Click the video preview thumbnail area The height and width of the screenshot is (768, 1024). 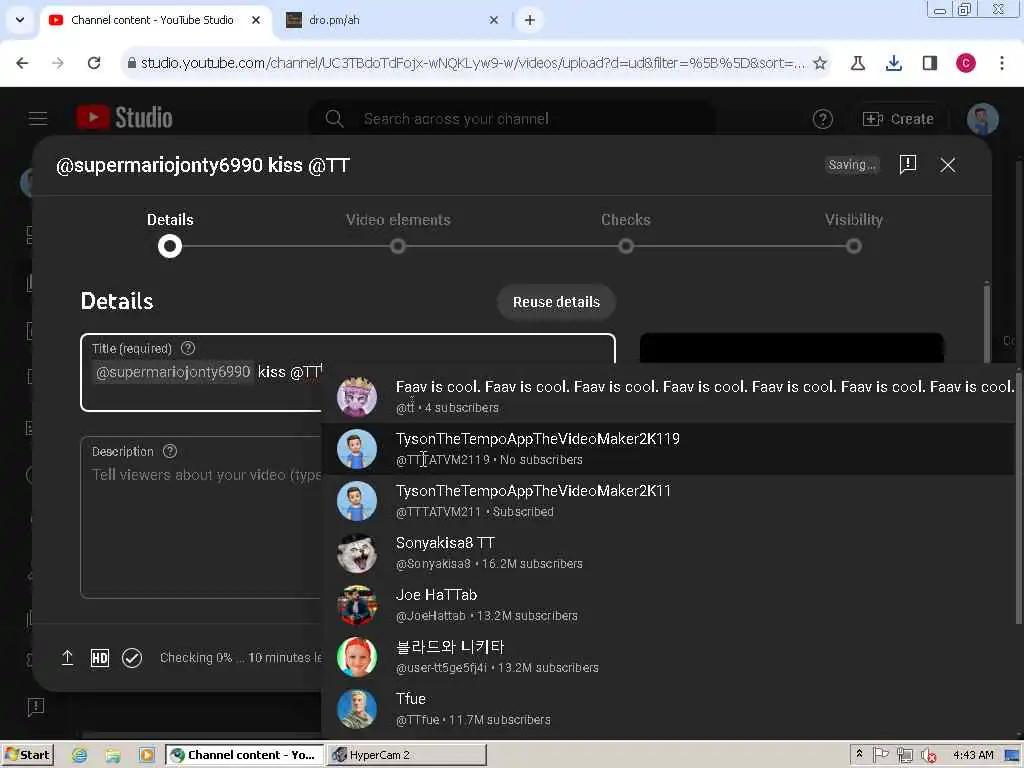(792, 347)
